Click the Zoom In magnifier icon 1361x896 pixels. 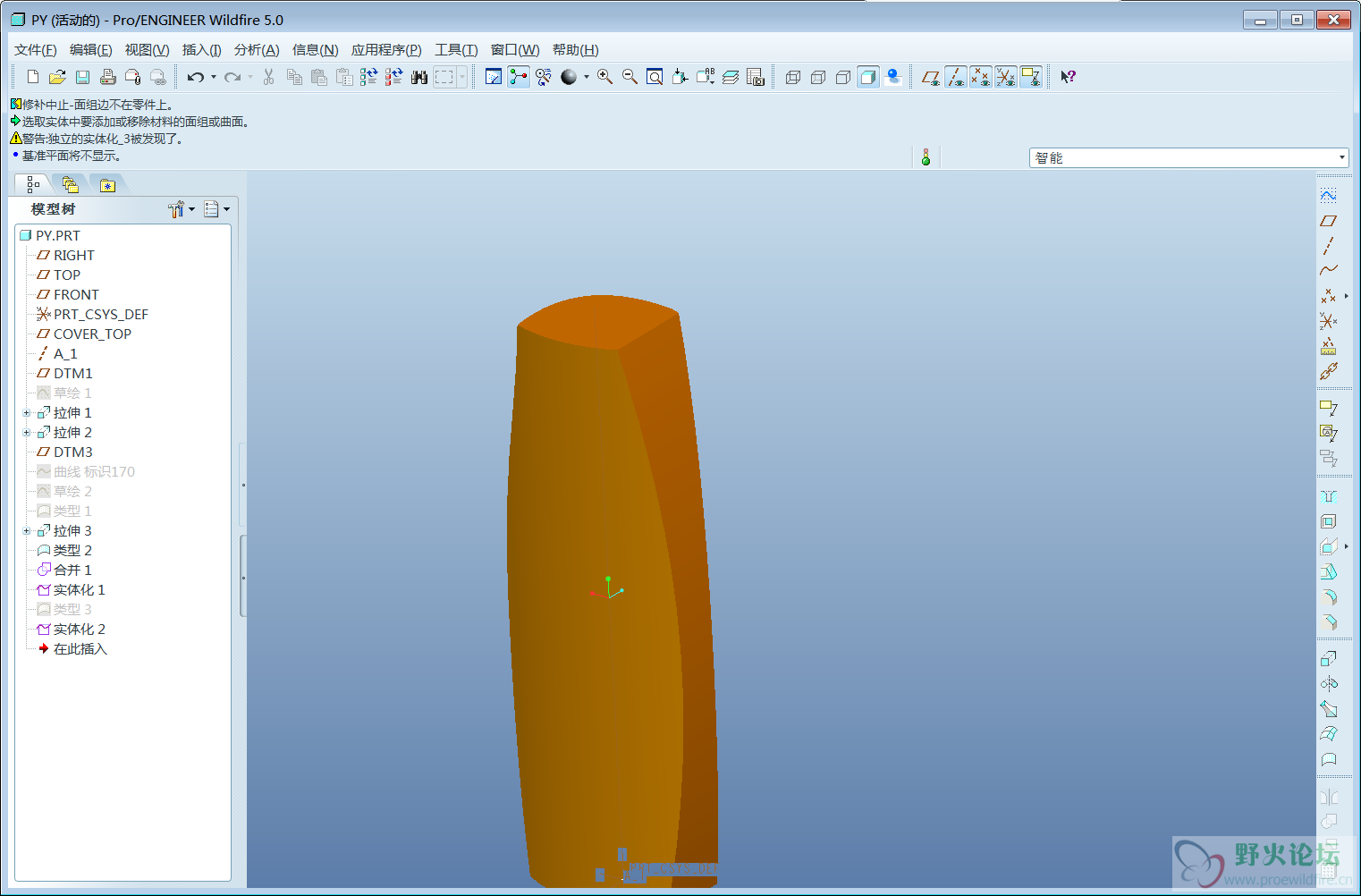[604, 77]
